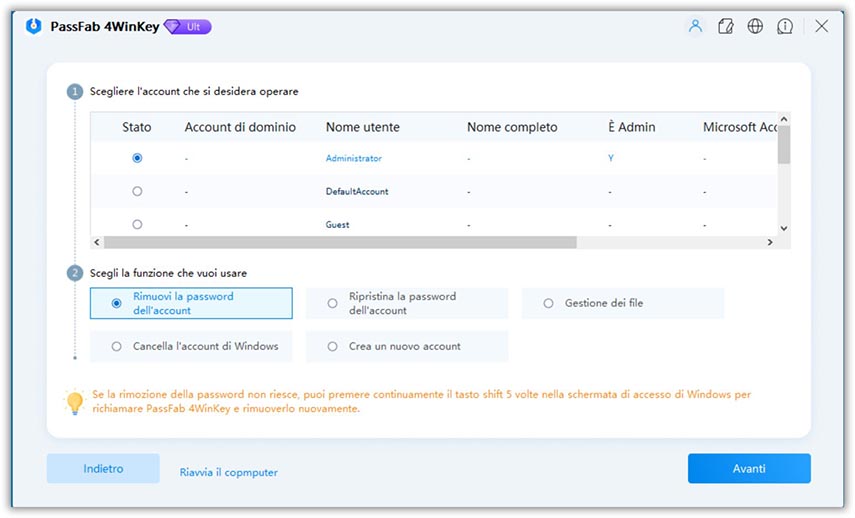This screenshot has width=855, height=518.
Task: Select the Guest account radio button
Action: (x=137, y=225)
